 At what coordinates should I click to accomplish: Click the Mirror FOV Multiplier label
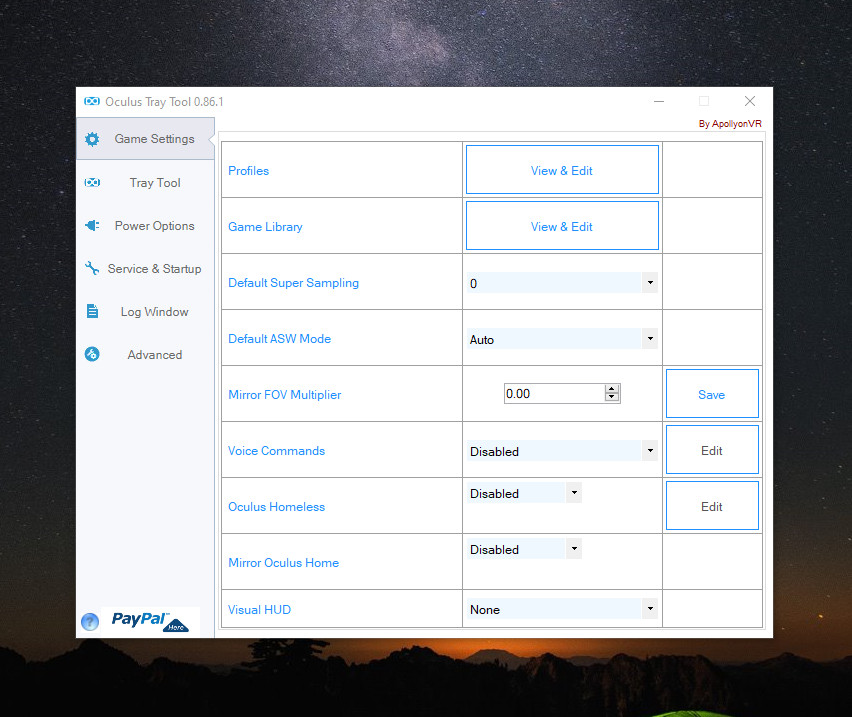click(285, 394)
